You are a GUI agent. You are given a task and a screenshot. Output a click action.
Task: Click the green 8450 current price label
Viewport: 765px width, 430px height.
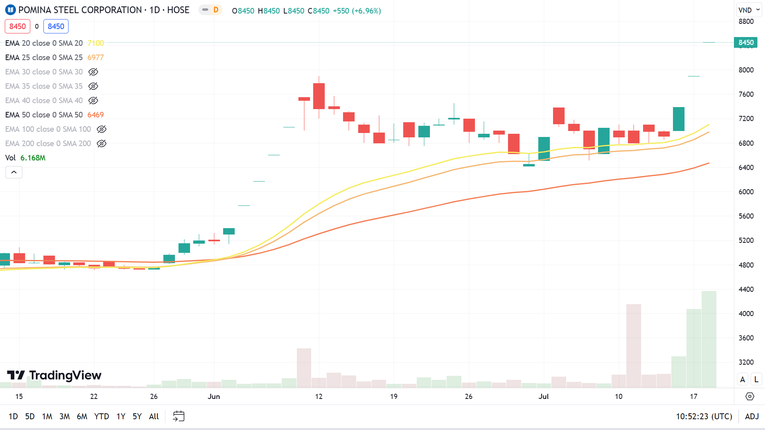point(746,42)
